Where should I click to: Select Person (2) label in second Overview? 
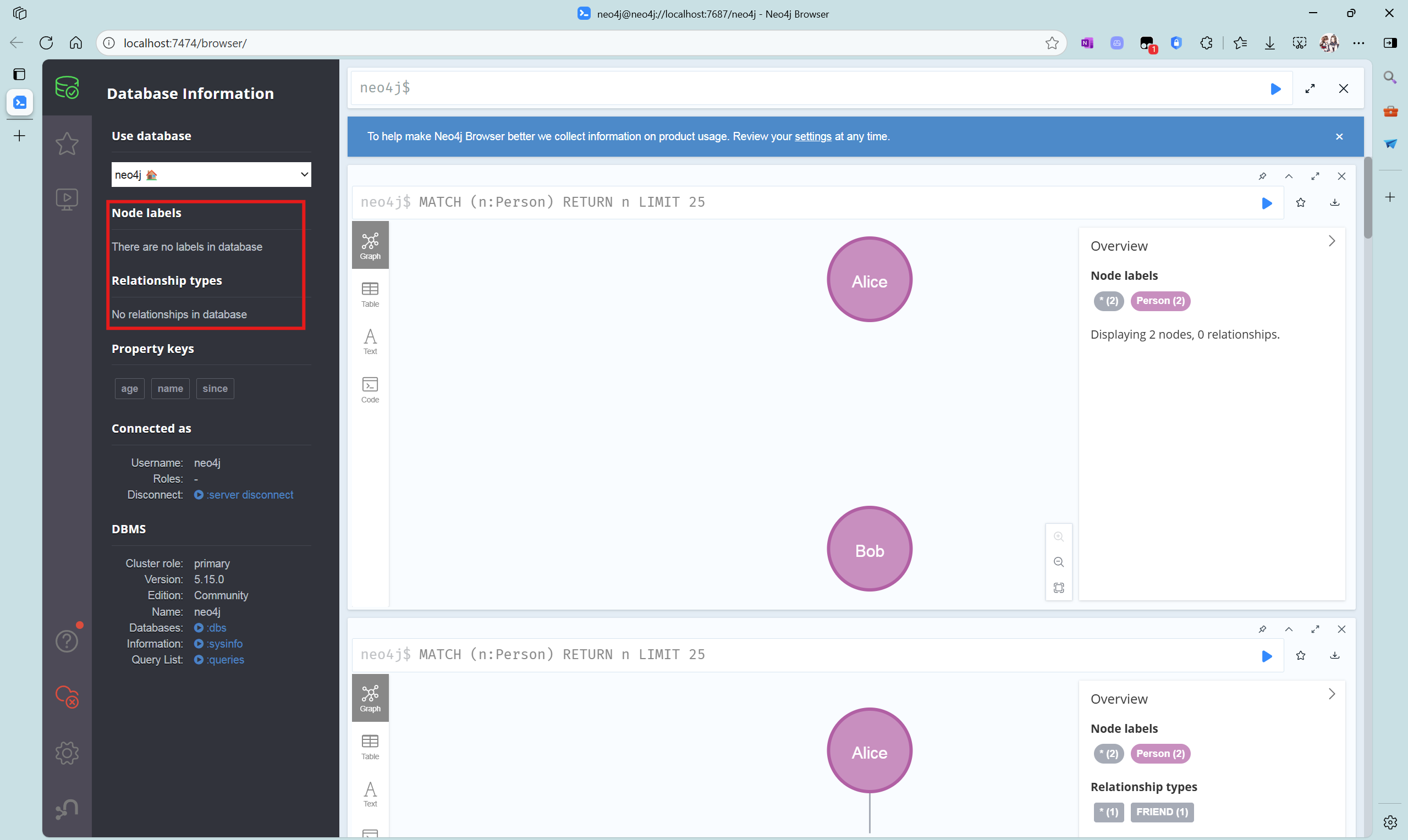[1160, 753]
